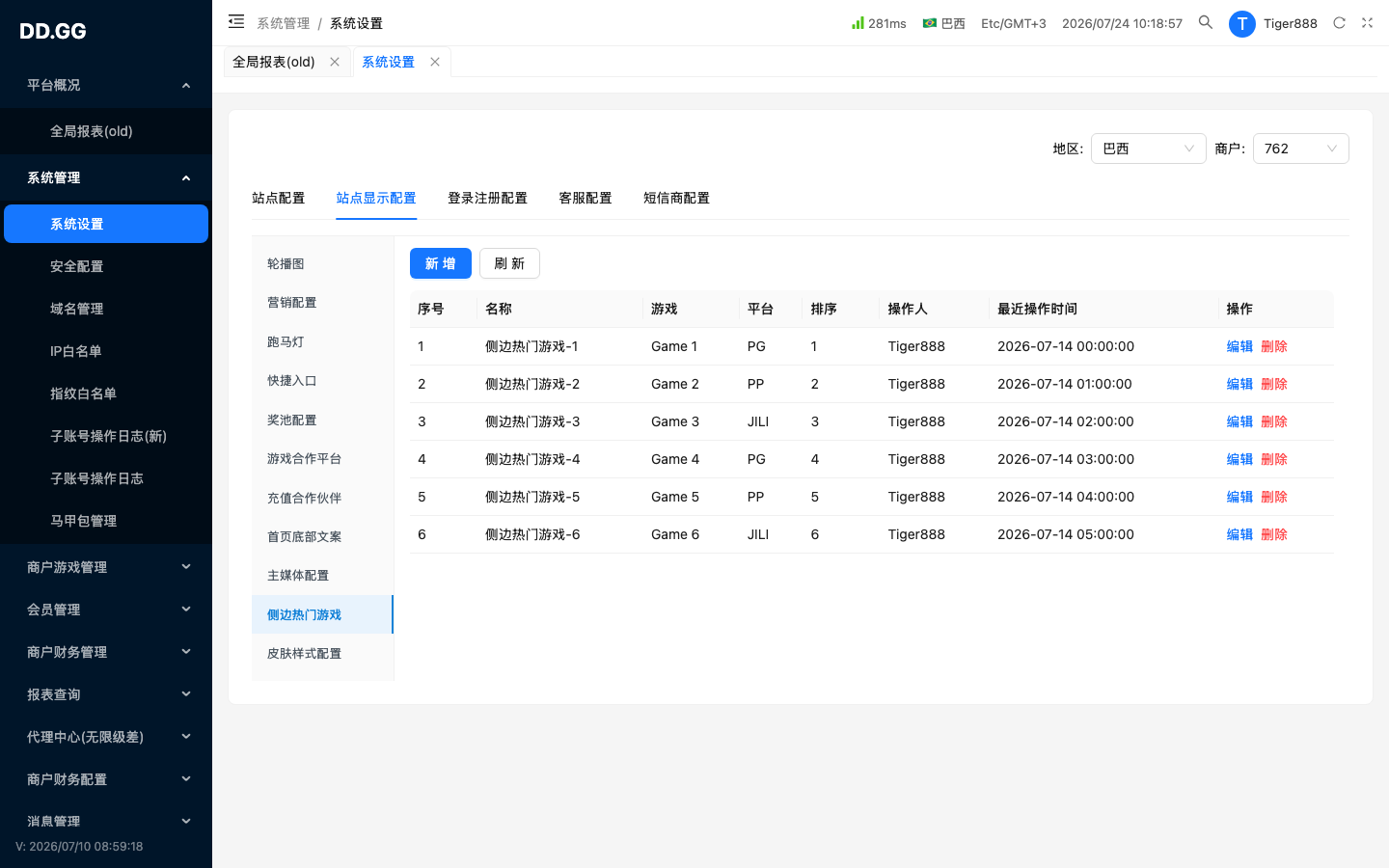Expand the 商户财务配置 menu group
The image size is (1389, 868).
106,779
